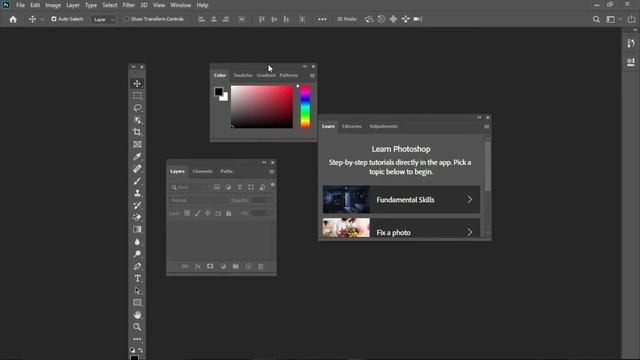Toggle type layer filter in Layers panel

tap(240, 187)
